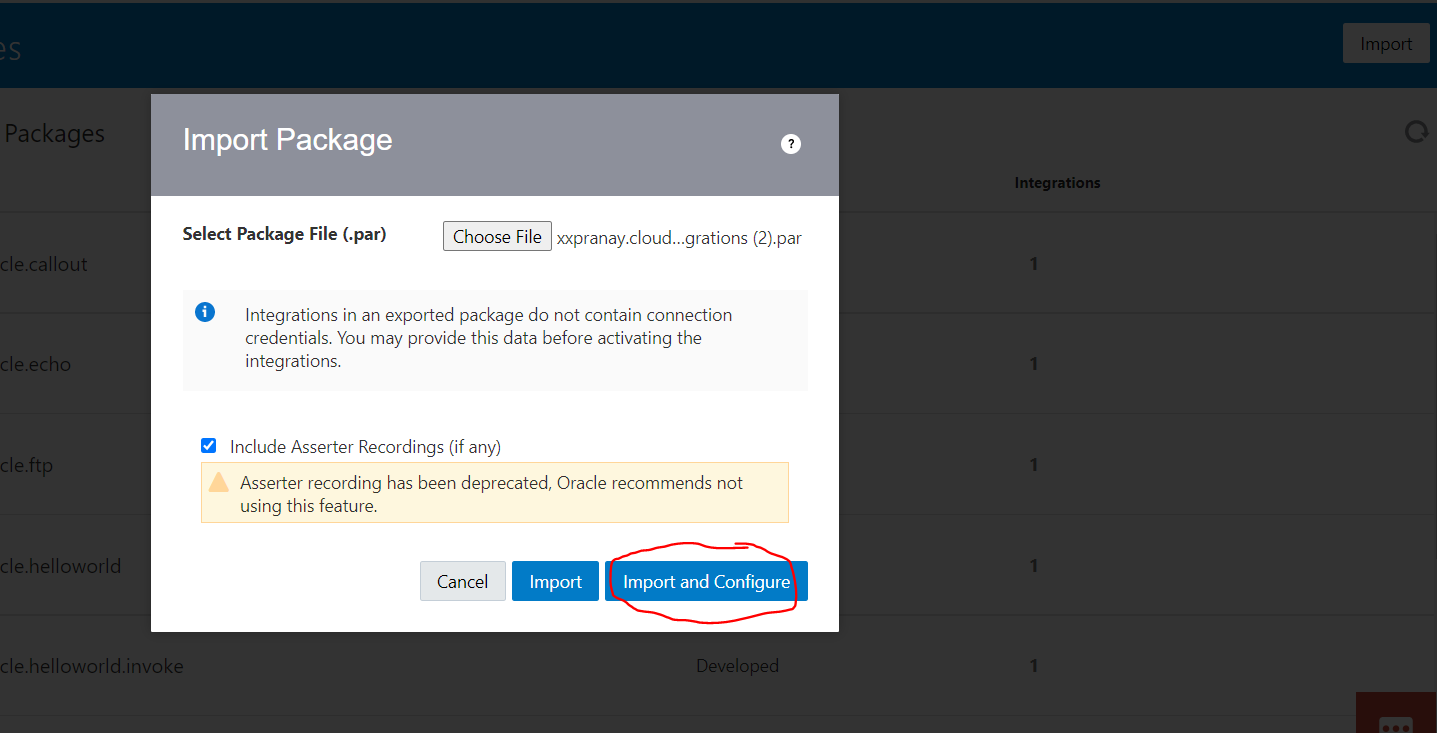
Task: Click integration count in ftp row
Action: [x=1034, y=465]
